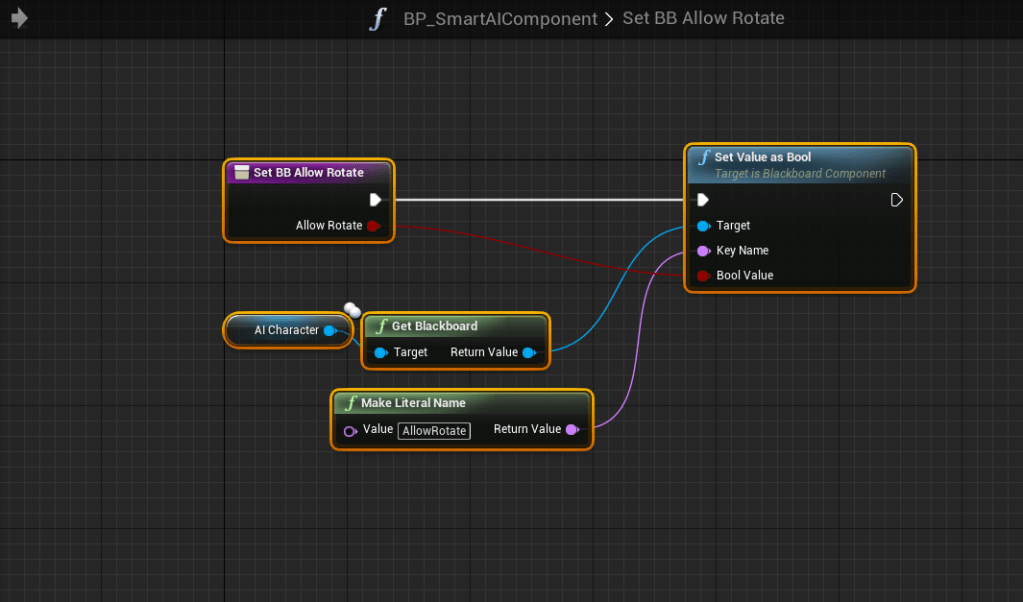
Task: Click the red Allow Rotate output pin
Action: (374, 226)
